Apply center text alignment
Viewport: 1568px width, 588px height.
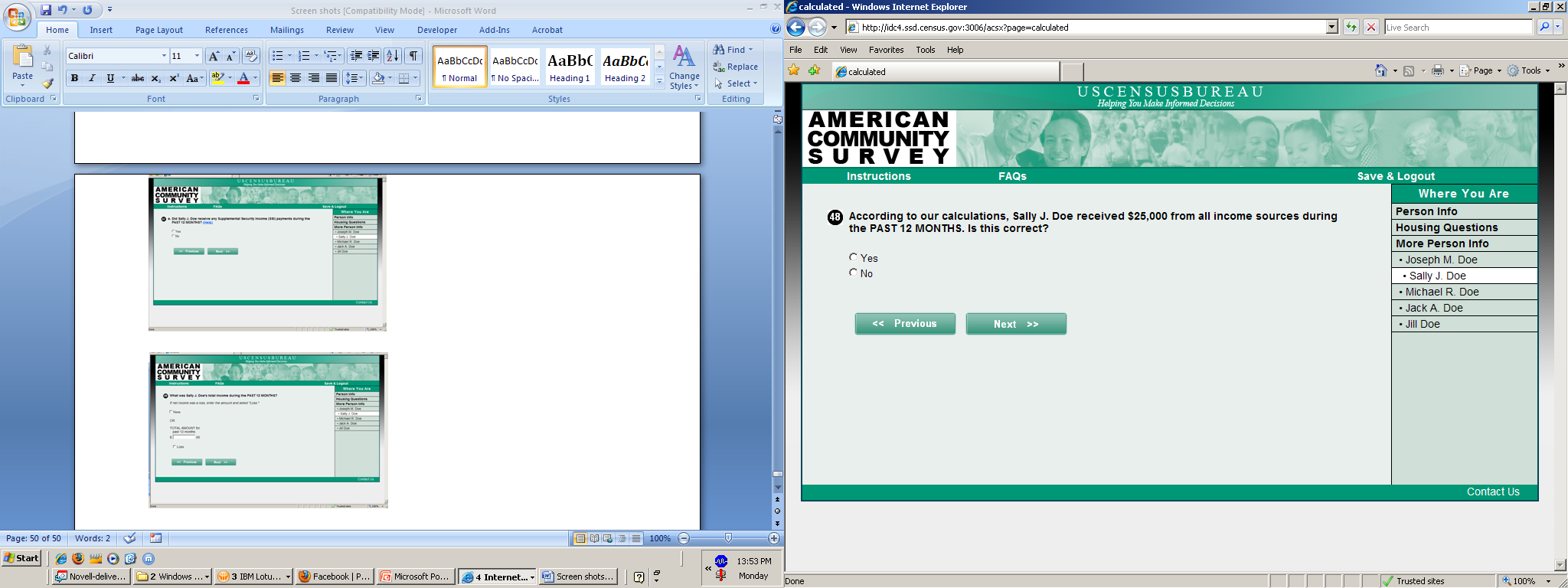point(296,78)
